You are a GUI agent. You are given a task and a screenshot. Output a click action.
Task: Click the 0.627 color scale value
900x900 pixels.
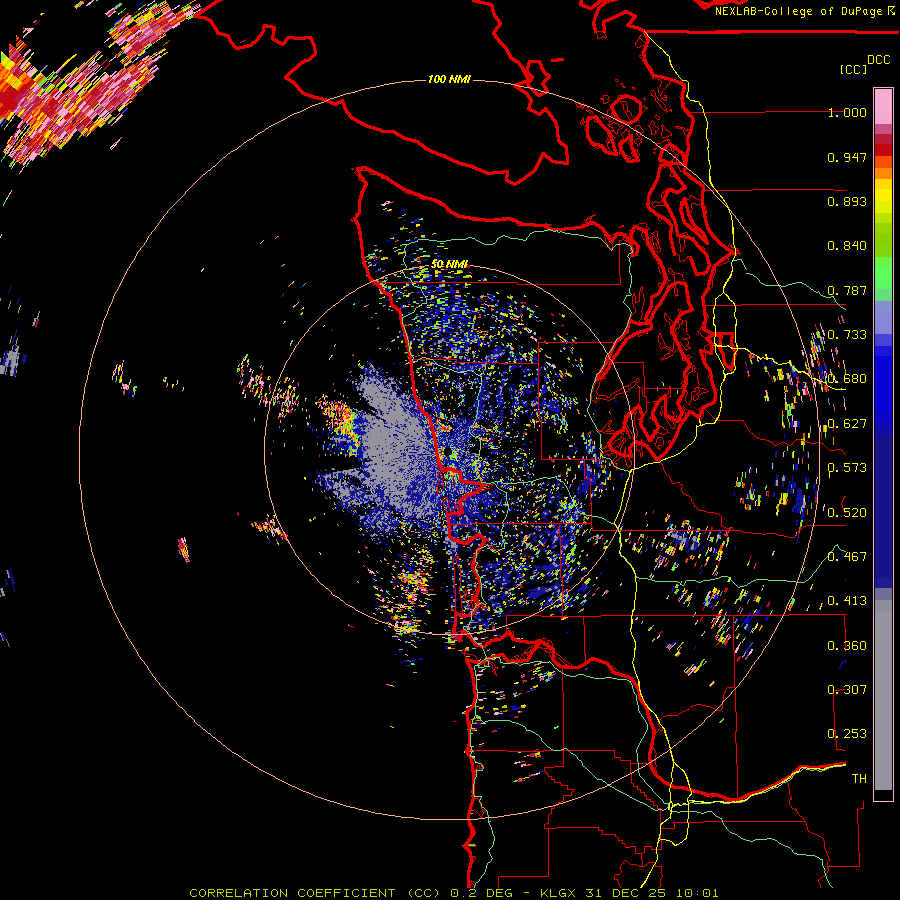847,424
